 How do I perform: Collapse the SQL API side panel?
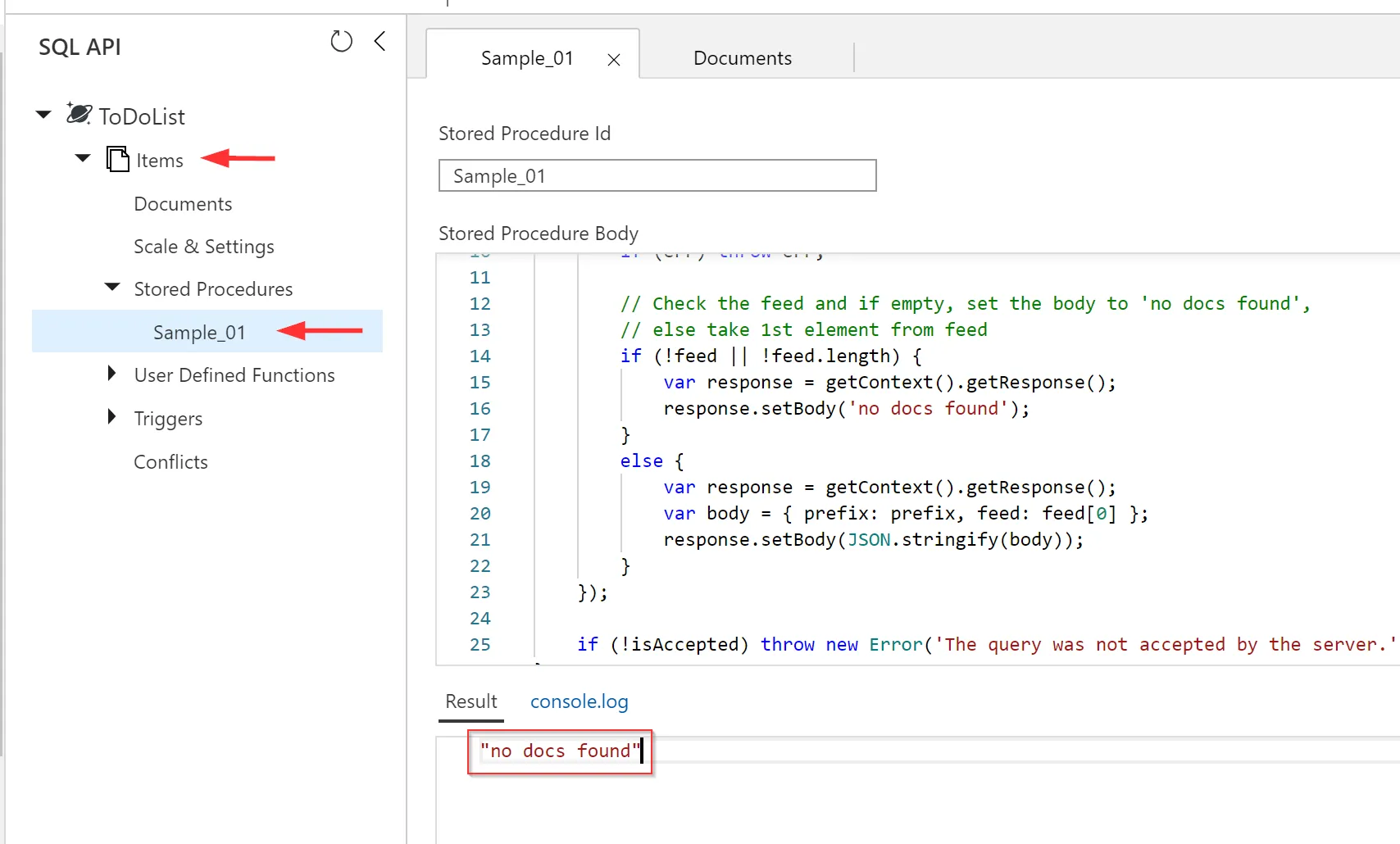(380, 41)
